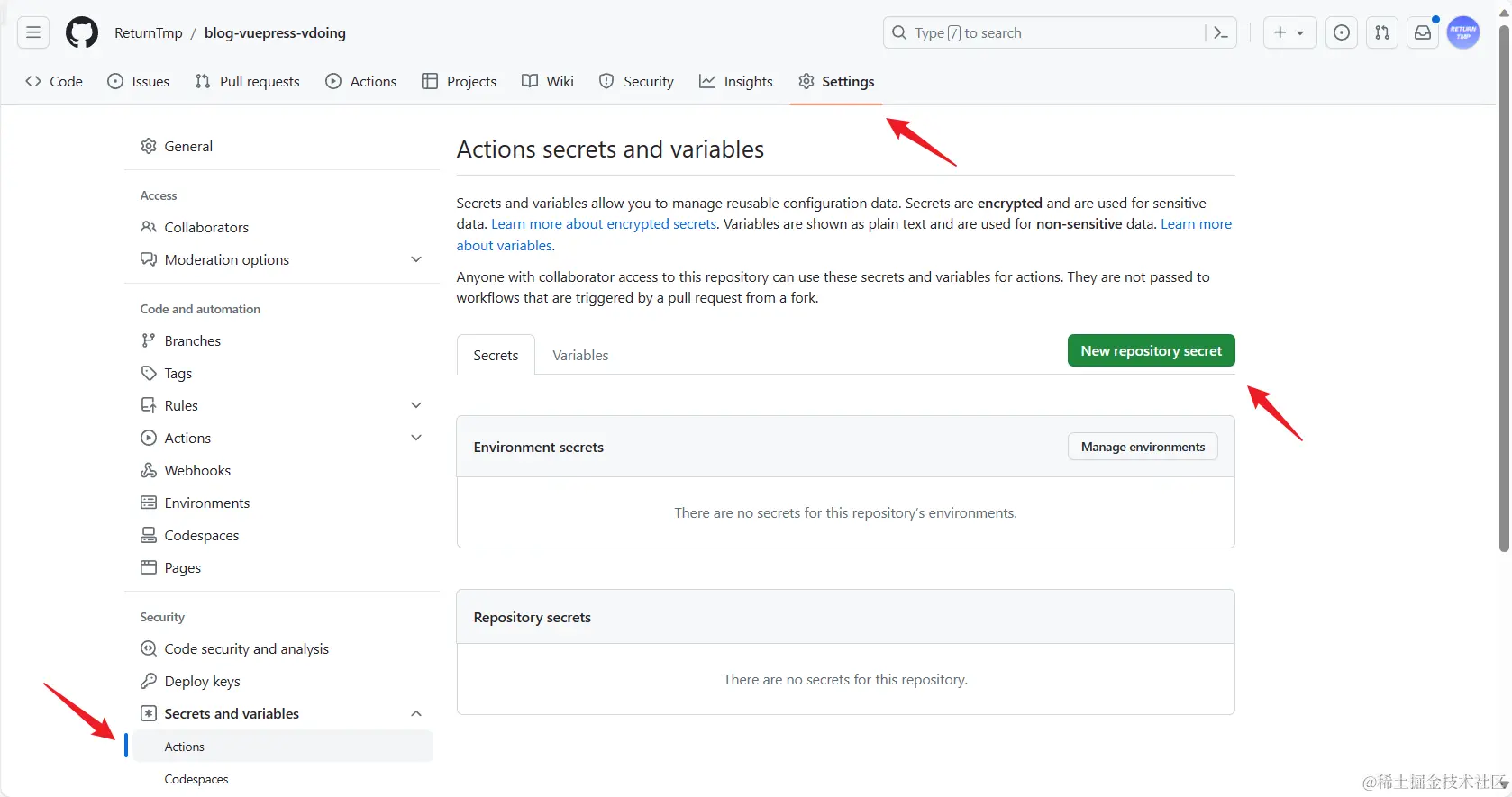Open the Projects tab
Image resolution: width=1512 pixels, height=797 pixels.
pos(460,81)
